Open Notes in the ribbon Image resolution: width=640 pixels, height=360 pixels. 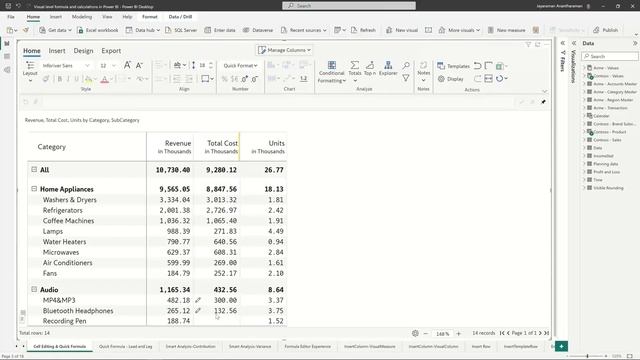point(424,71)
